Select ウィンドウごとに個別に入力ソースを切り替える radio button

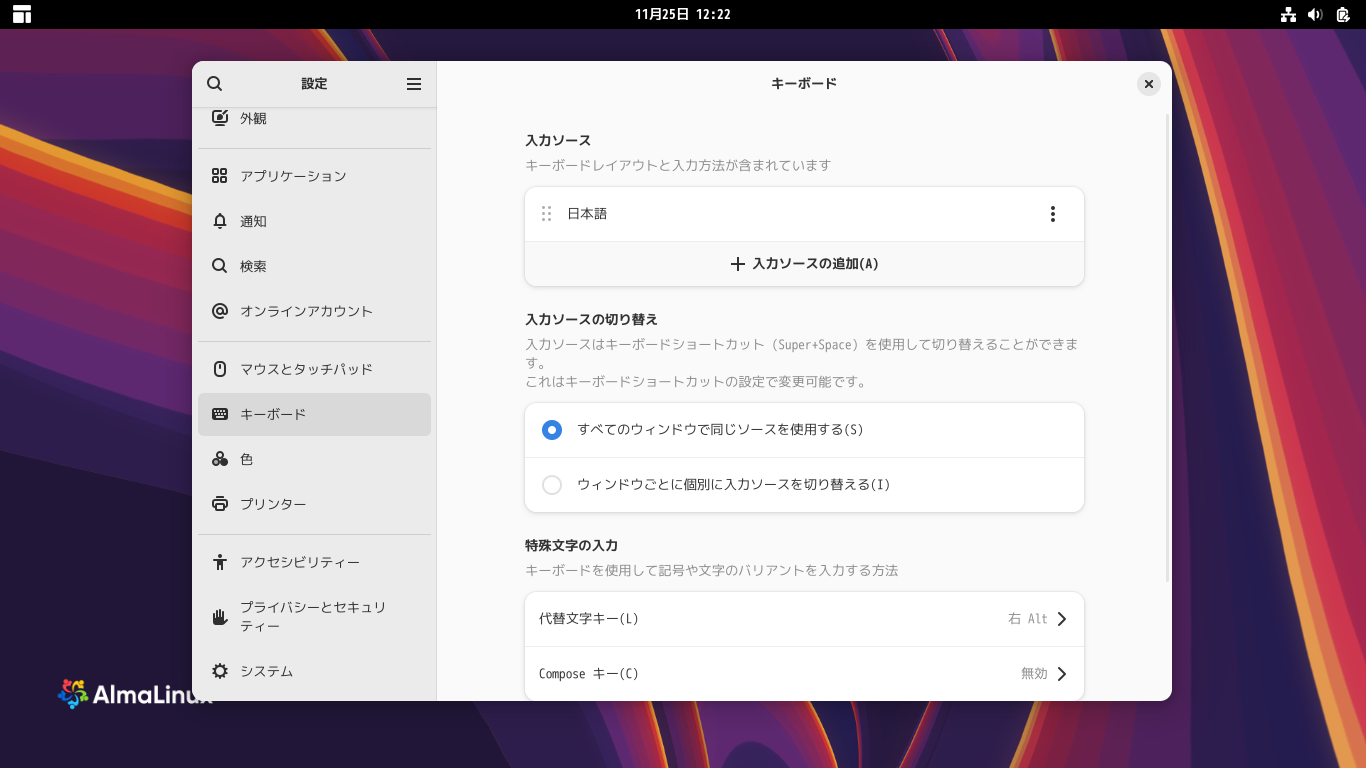(x=552, y=485)
